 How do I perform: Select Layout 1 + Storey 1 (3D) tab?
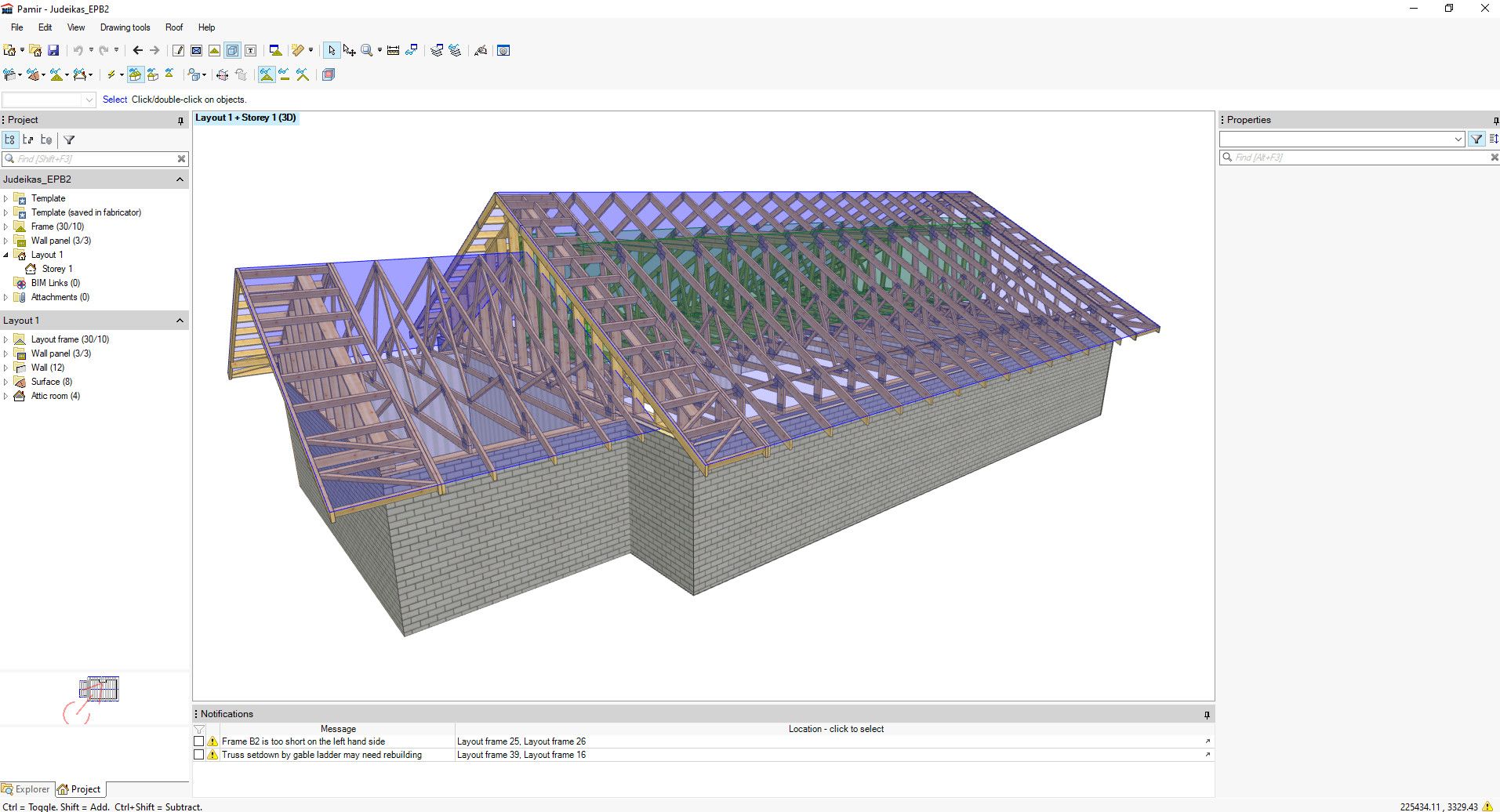(x=245, y=118)
